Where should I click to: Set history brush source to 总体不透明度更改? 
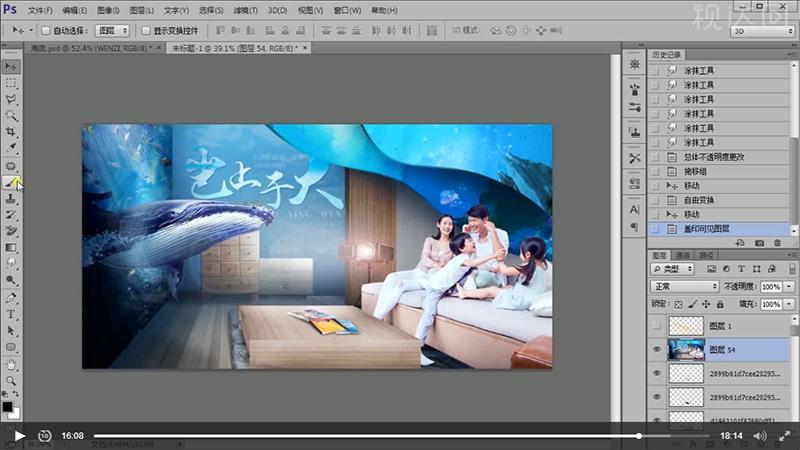(655, 158)
